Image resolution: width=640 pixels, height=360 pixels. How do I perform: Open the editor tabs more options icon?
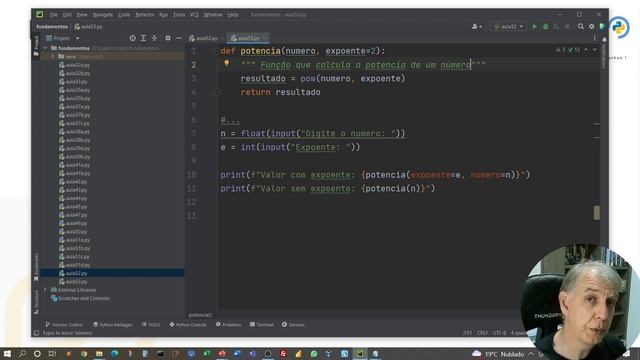(594, 38)
